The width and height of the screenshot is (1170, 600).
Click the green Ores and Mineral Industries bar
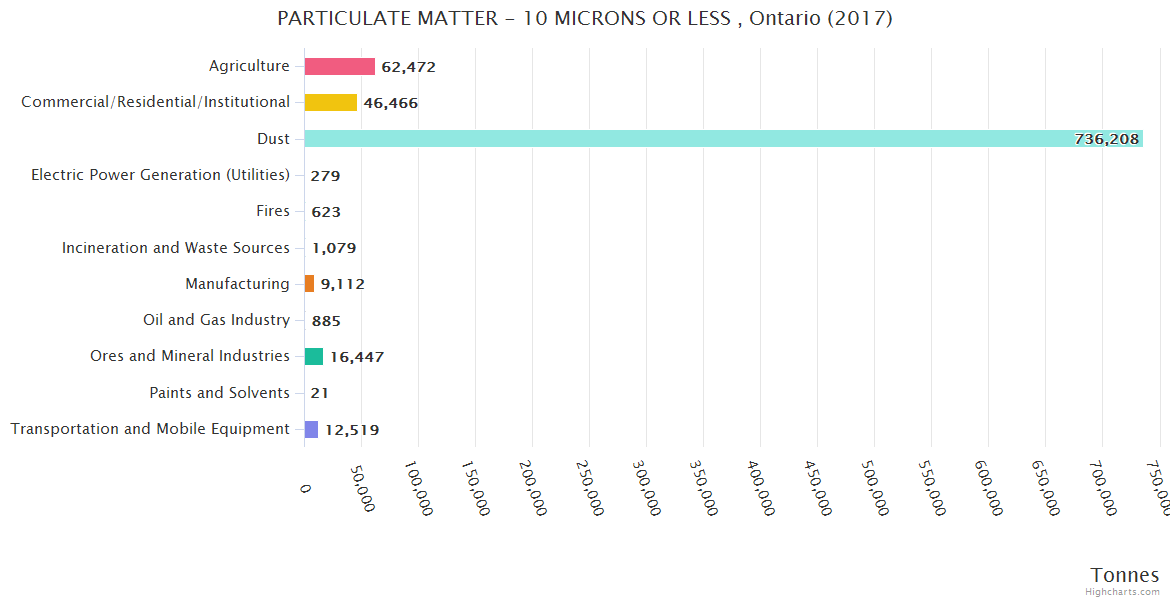[314, 356]
